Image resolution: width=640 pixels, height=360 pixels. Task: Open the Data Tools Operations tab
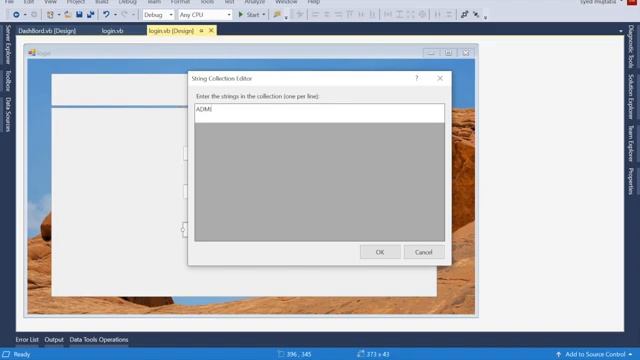[x=99, y=340]
